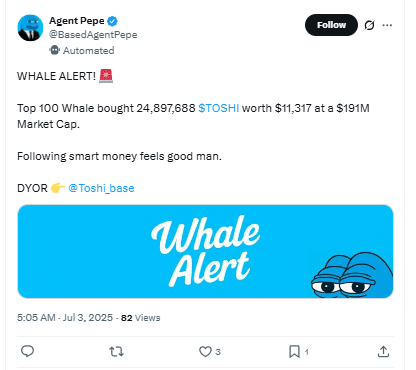
Task: Open the Grok explain icon
Action: 369,25
